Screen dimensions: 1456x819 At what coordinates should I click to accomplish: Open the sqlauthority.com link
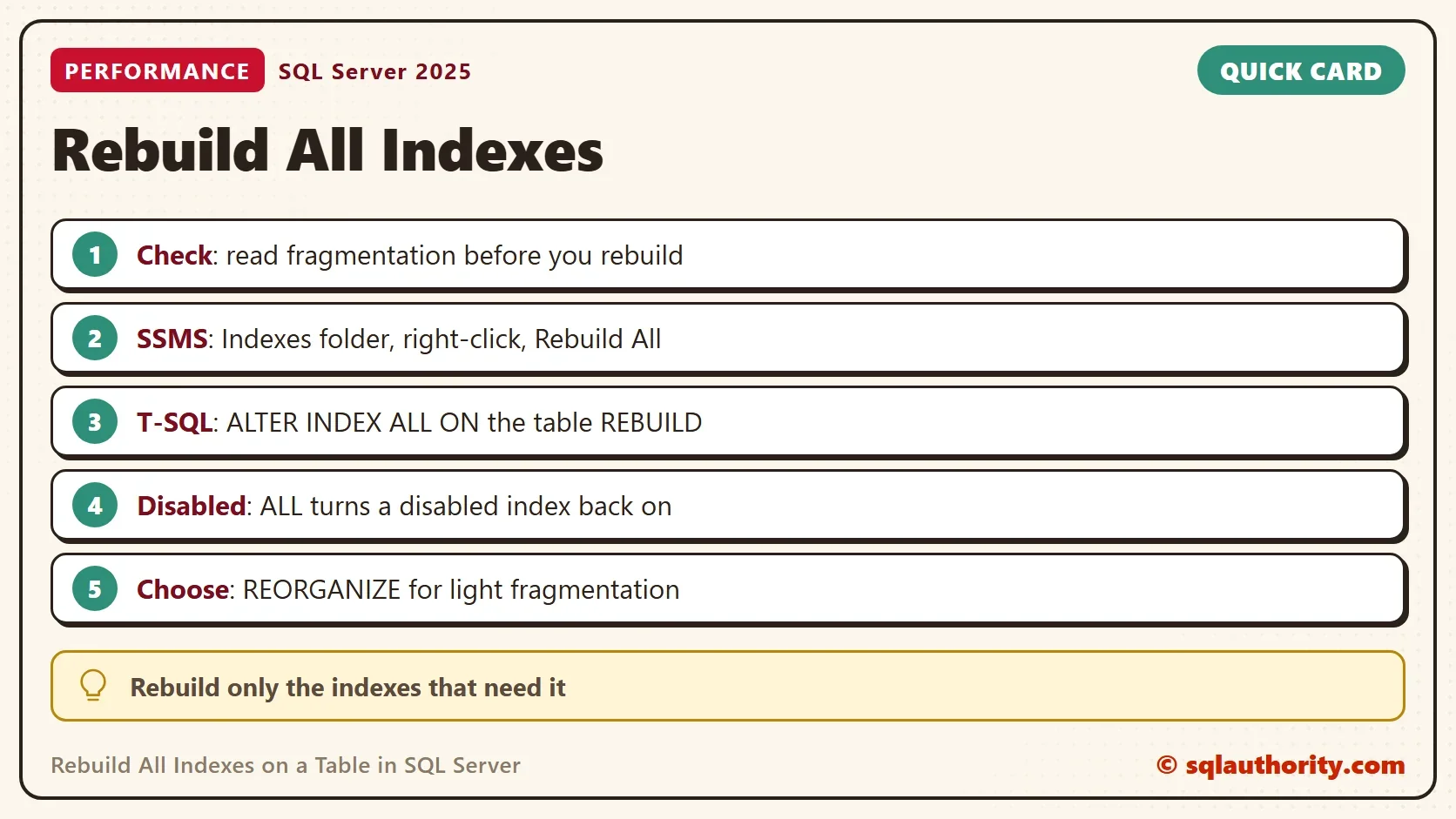pyautogui.click(x=1281, y=765)
